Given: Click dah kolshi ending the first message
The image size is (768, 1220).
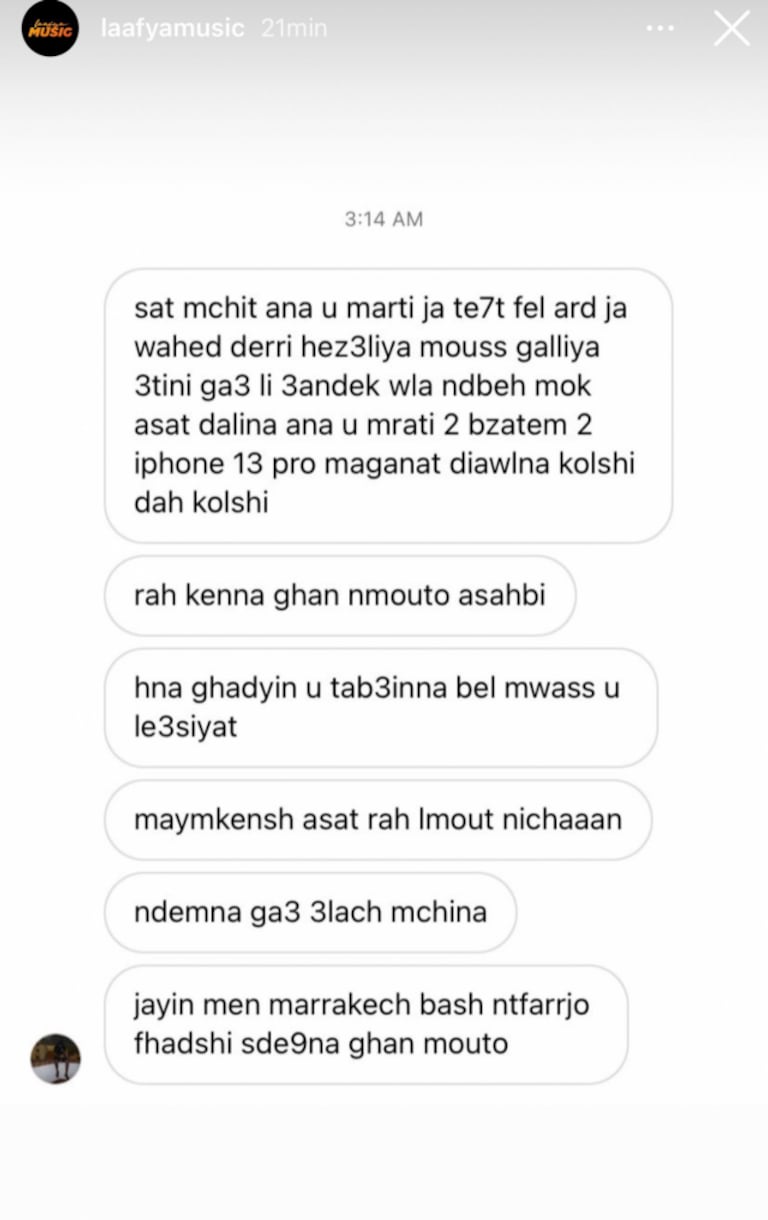Looking at the screenshot, I should tap(201, 502).
